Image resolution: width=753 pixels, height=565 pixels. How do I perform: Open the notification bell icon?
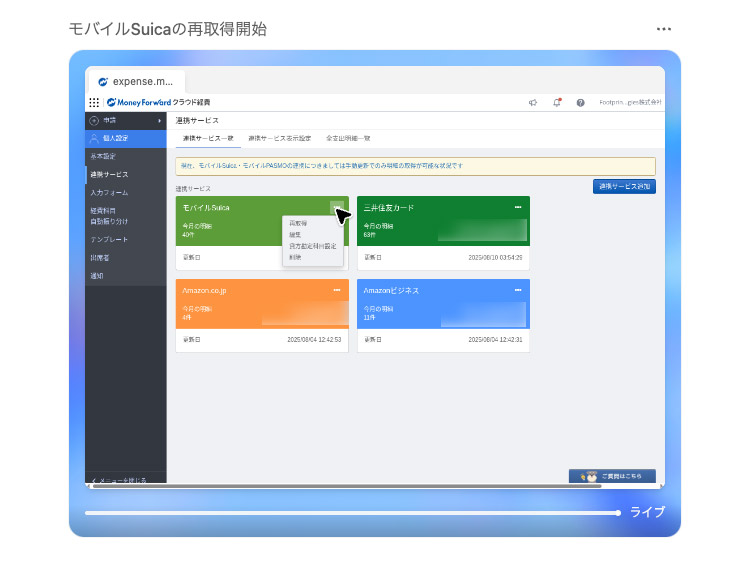click(x=557, y=102)
